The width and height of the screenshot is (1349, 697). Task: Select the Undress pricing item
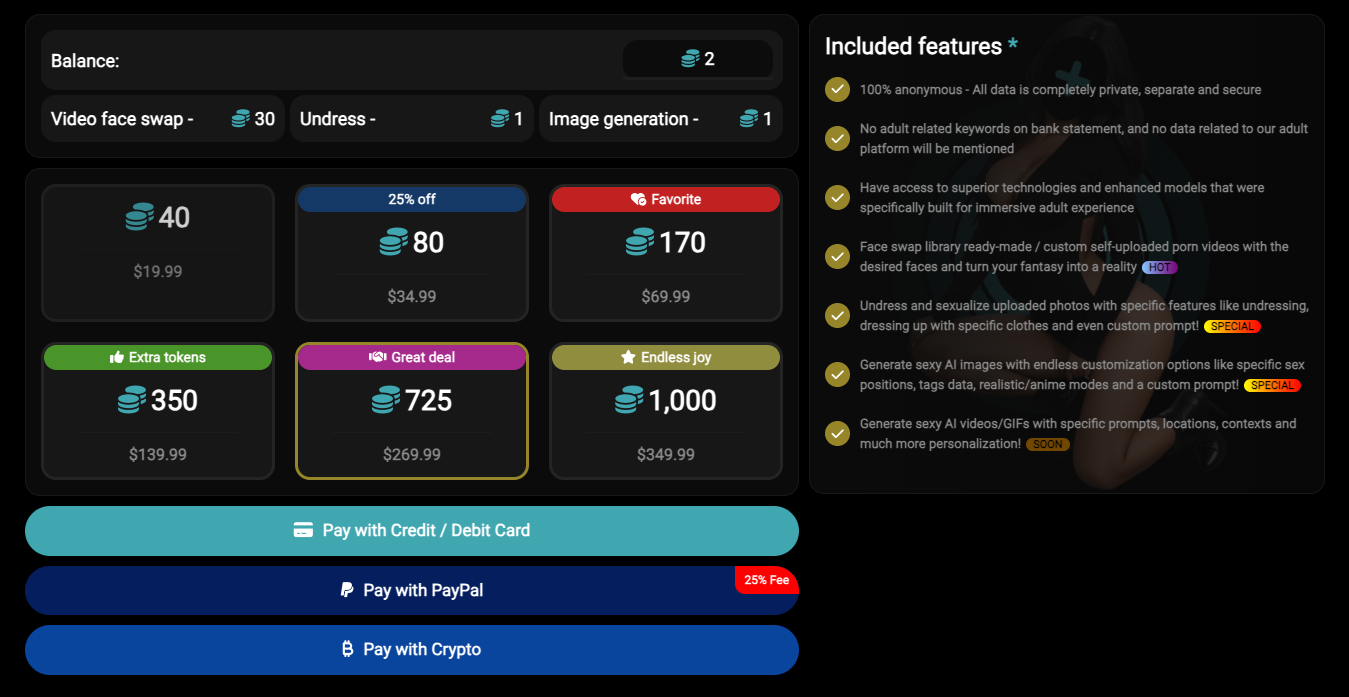[x=411, y=118]
